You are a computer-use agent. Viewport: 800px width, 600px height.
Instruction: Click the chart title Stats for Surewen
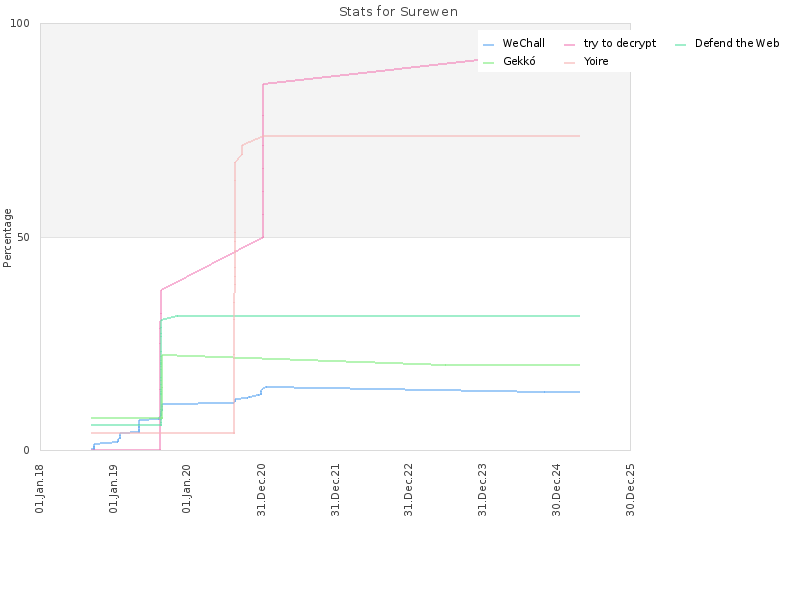coord(399,12)
